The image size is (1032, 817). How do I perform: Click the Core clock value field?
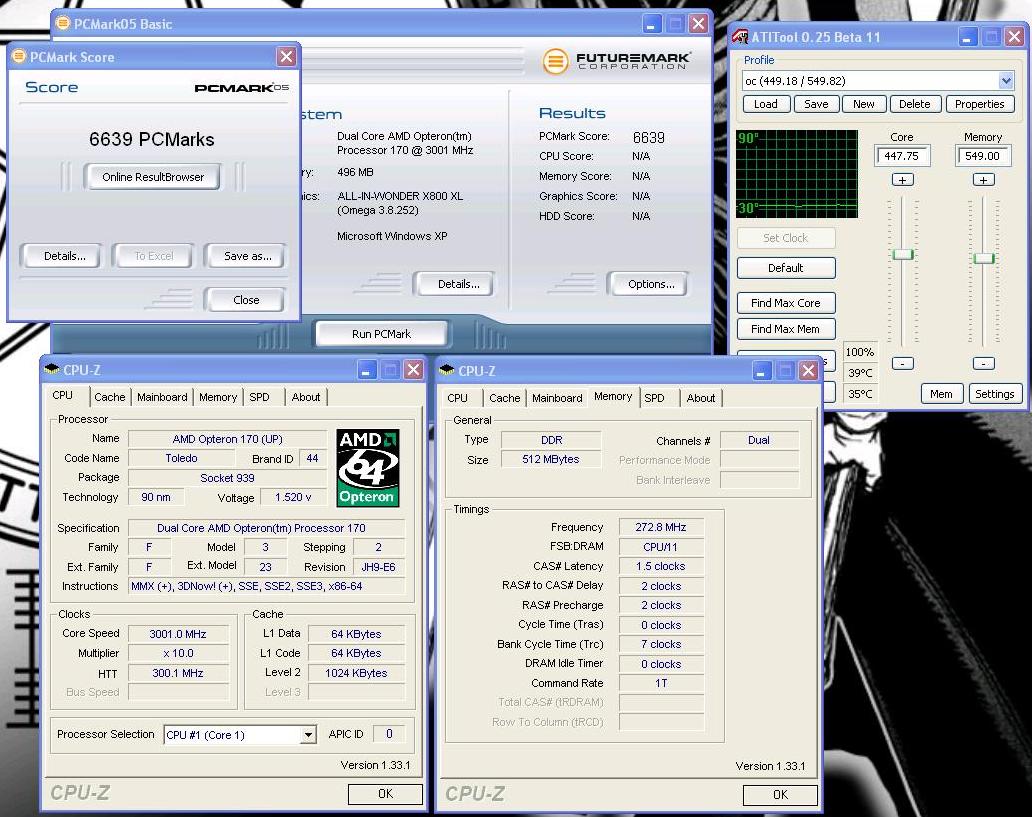point(902,156)
